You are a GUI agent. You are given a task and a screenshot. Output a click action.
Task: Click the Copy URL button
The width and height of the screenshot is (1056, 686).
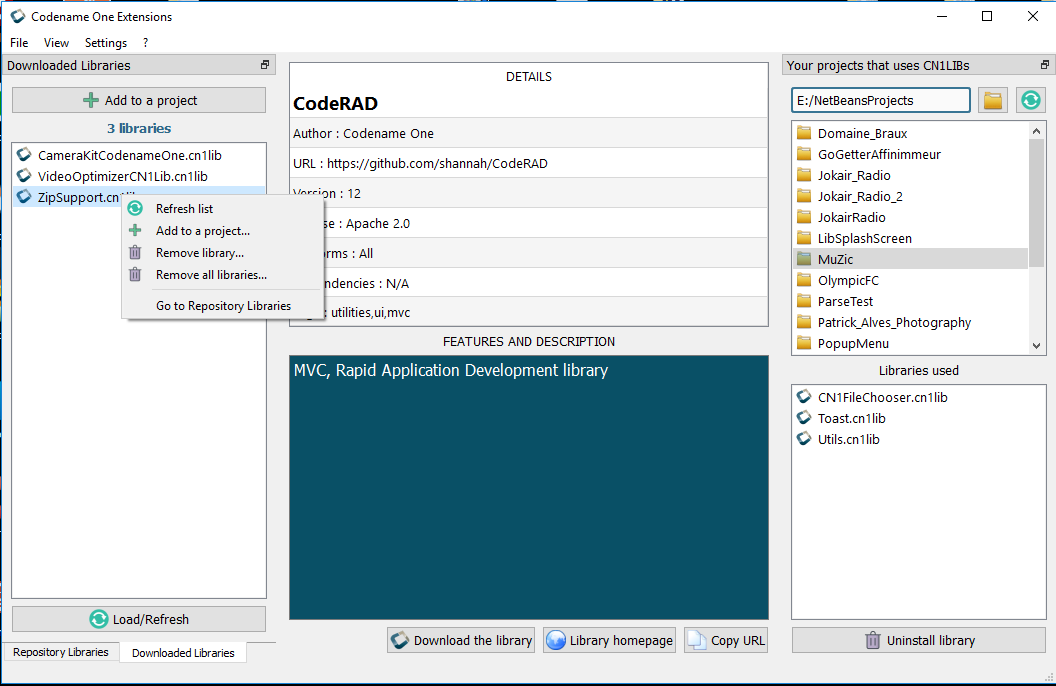coord(726,640)
